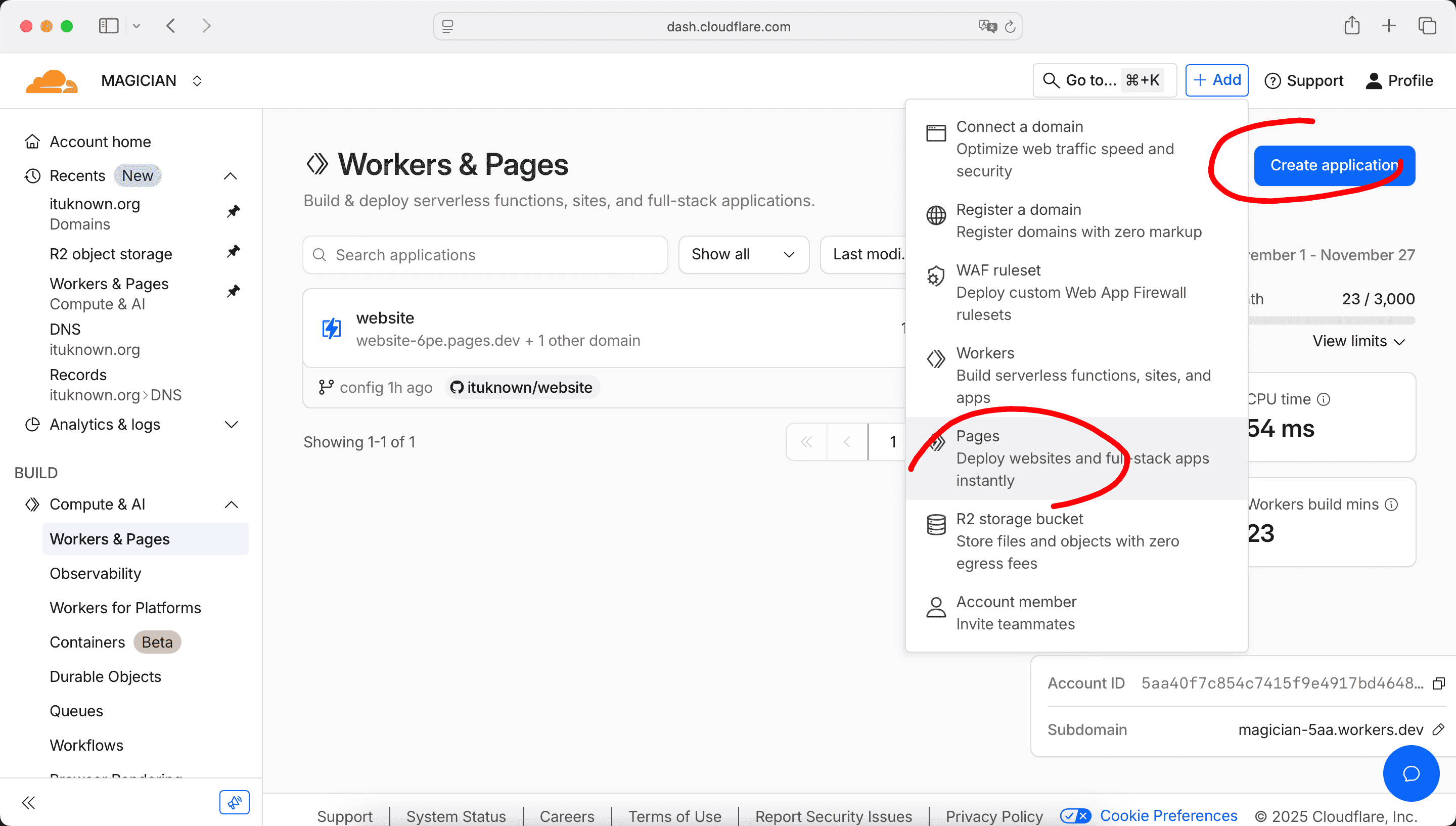The image size is (1456, 826).
Task: Click the ituknown/website GitHub repository icon
Action: (x=457, y=387)
